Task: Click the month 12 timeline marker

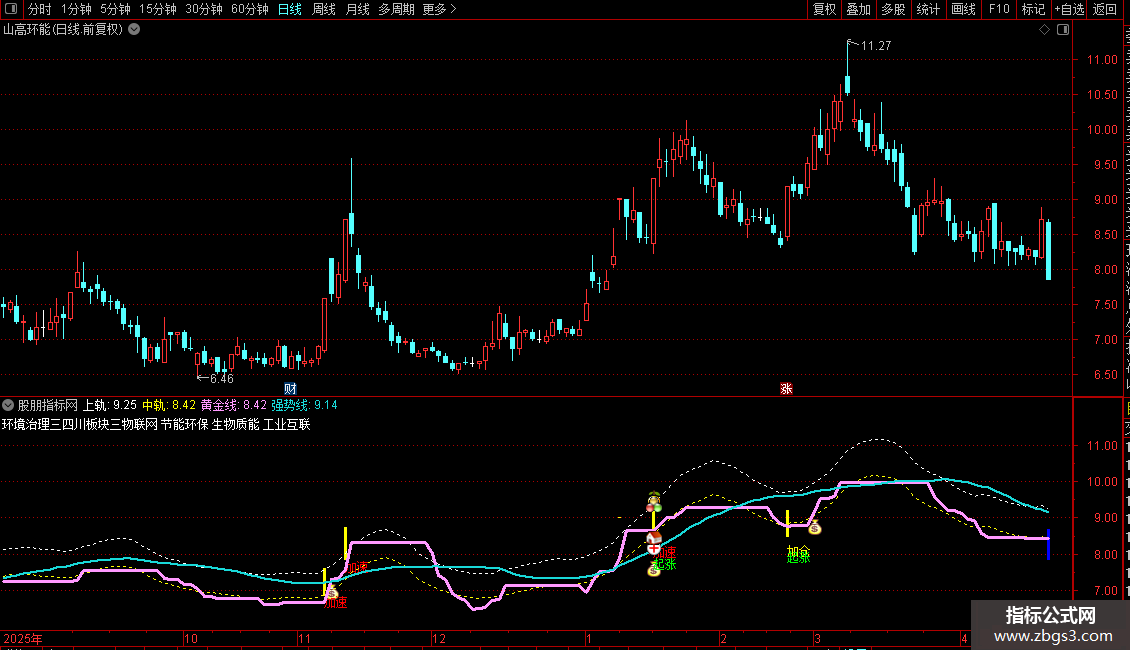Action: (438, 638)
